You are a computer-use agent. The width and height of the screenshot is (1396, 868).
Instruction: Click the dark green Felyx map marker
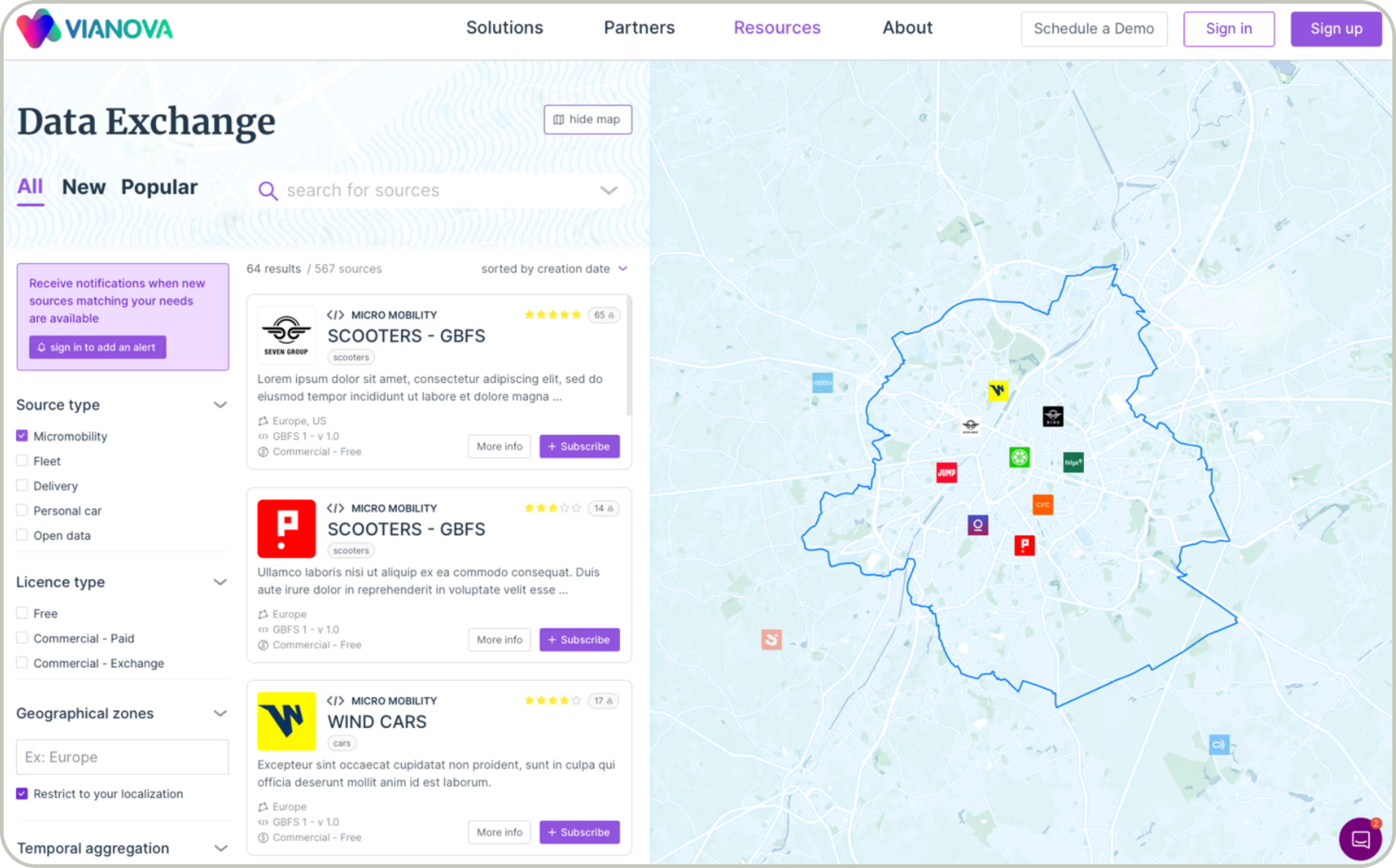click(1073, 462)
